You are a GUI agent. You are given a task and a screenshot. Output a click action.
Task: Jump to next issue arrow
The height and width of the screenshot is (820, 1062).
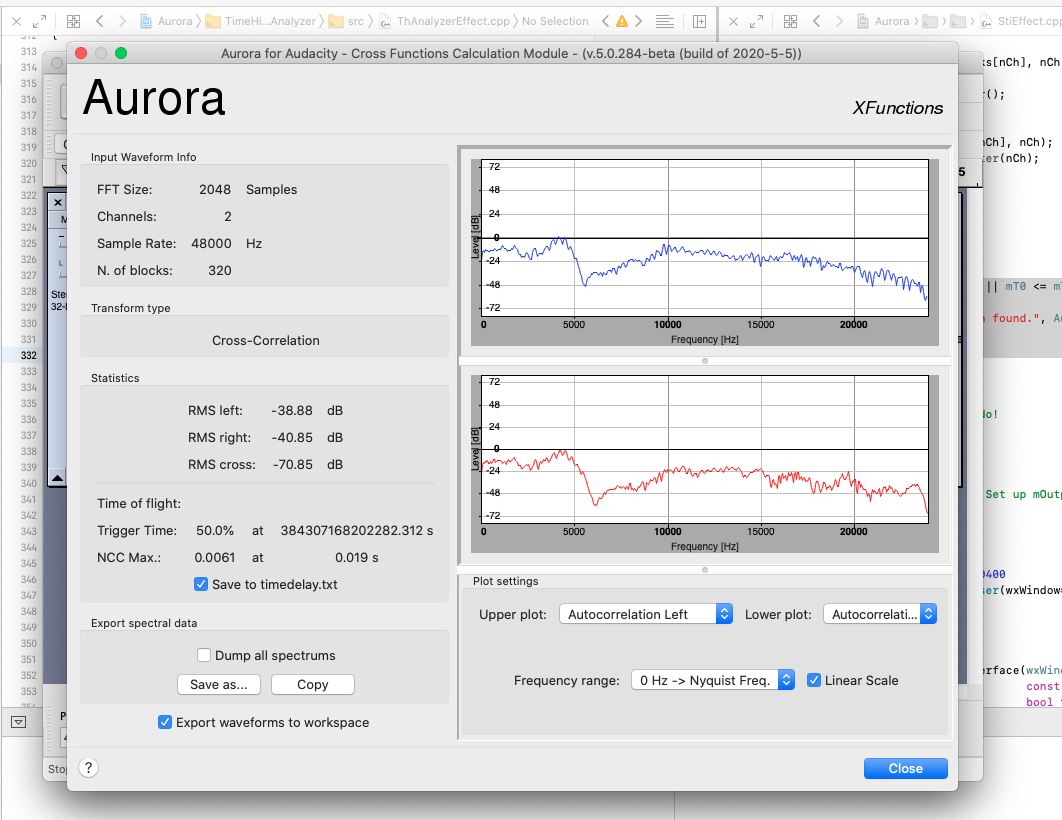[x=638, y=22]
